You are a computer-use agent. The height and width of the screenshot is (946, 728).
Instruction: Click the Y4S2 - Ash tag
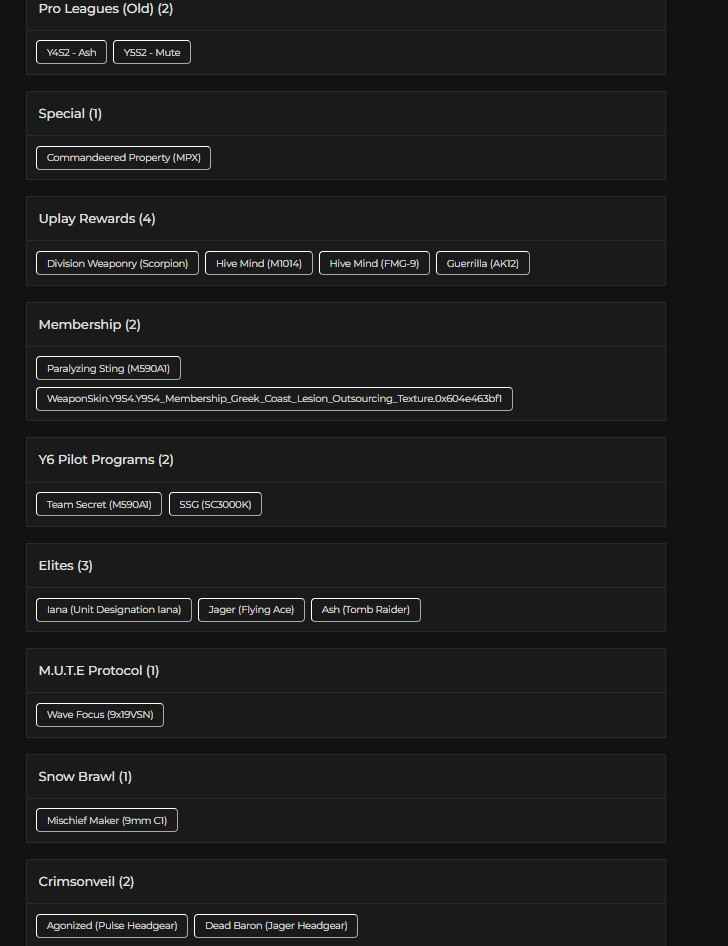(x=71, y=52)
